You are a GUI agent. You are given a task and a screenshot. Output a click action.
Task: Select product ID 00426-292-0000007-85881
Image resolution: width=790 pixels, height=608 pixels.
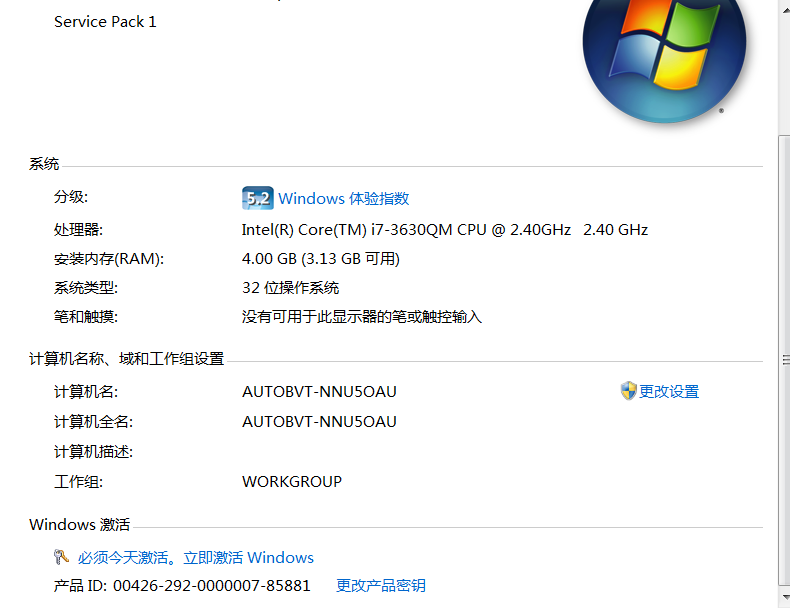pyautogui.click(x=212, y=585)
